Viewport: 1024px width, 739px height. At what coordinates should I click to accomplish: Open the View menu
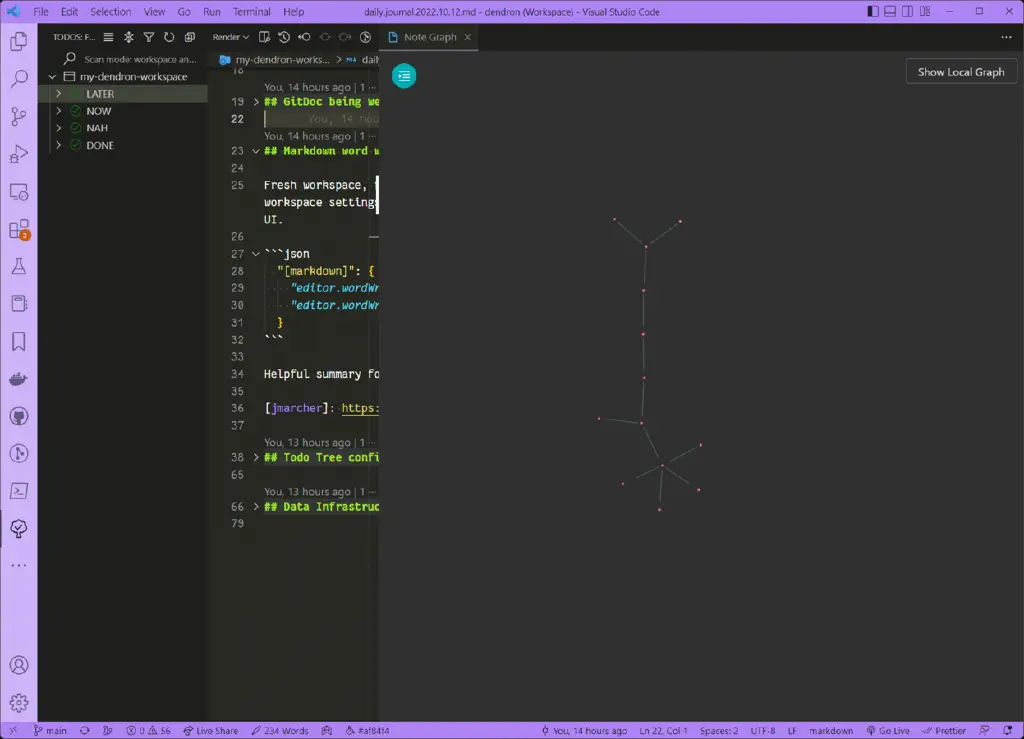[x=154, y=12]
